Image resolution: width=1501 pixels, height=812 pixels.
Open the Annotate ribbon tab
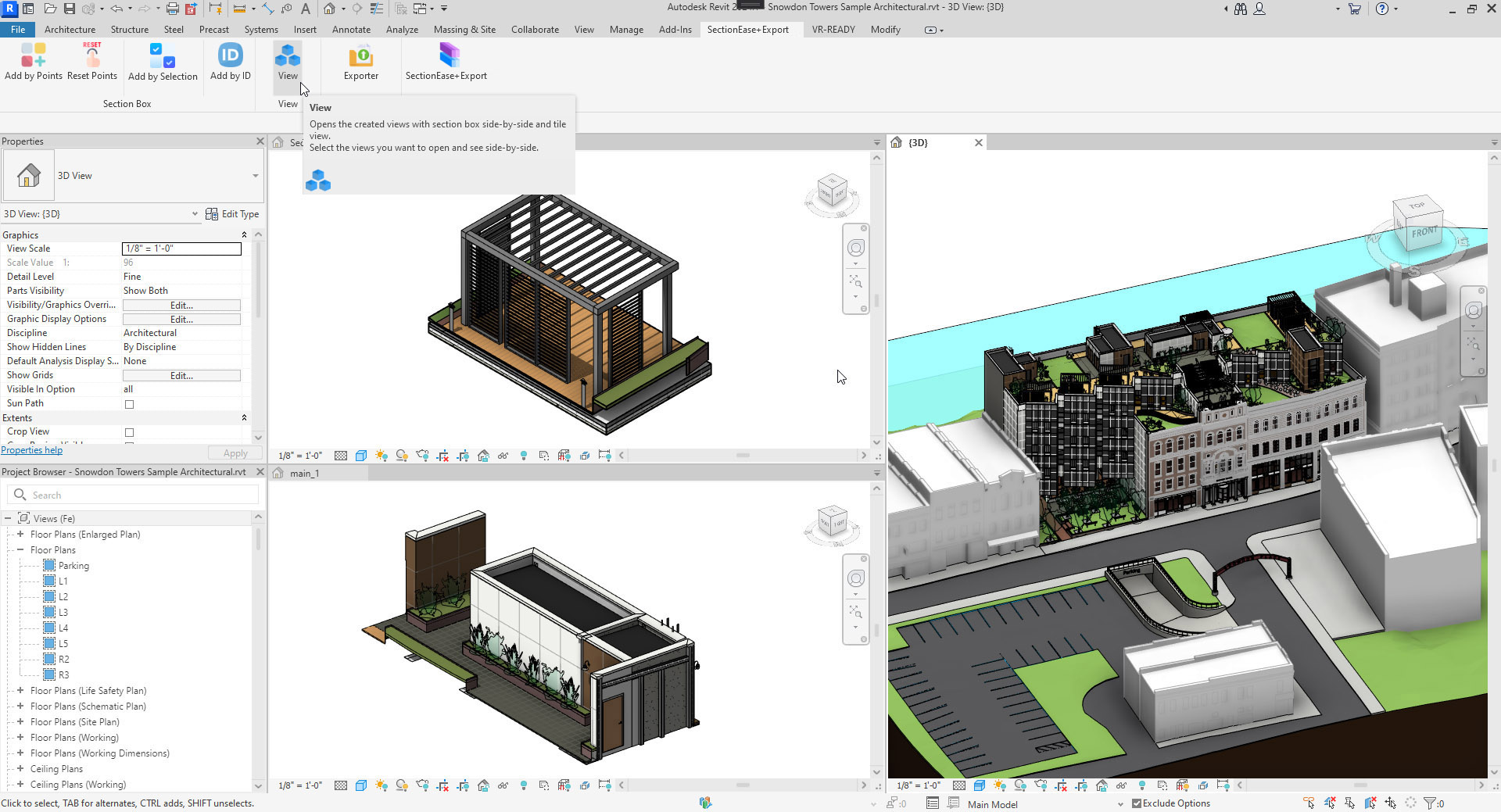click(x=351, y=30)
